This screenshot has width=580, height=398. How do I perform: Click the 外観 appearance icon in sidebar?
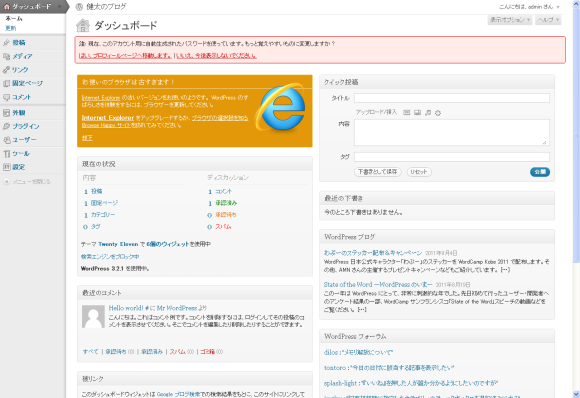click(x=6, y=113)
